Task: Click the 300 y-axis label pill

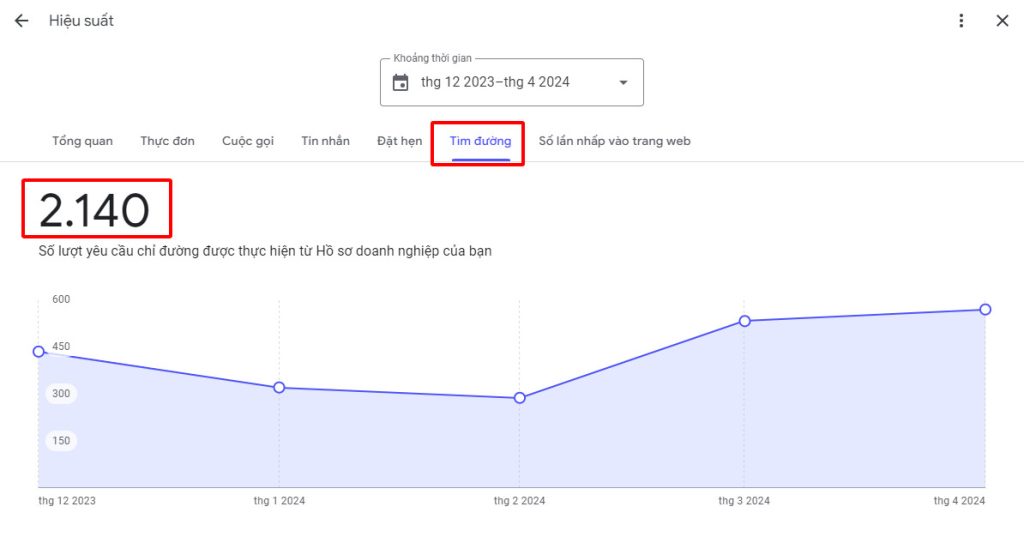Action: (61, 394)
